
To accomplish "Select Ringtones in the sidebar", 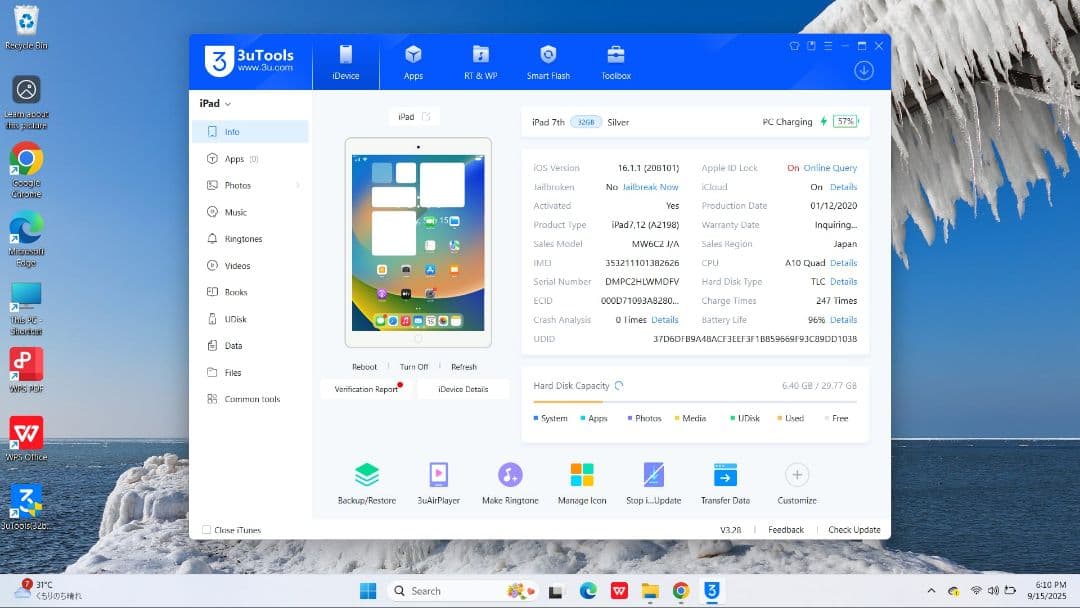I will 243,239.
